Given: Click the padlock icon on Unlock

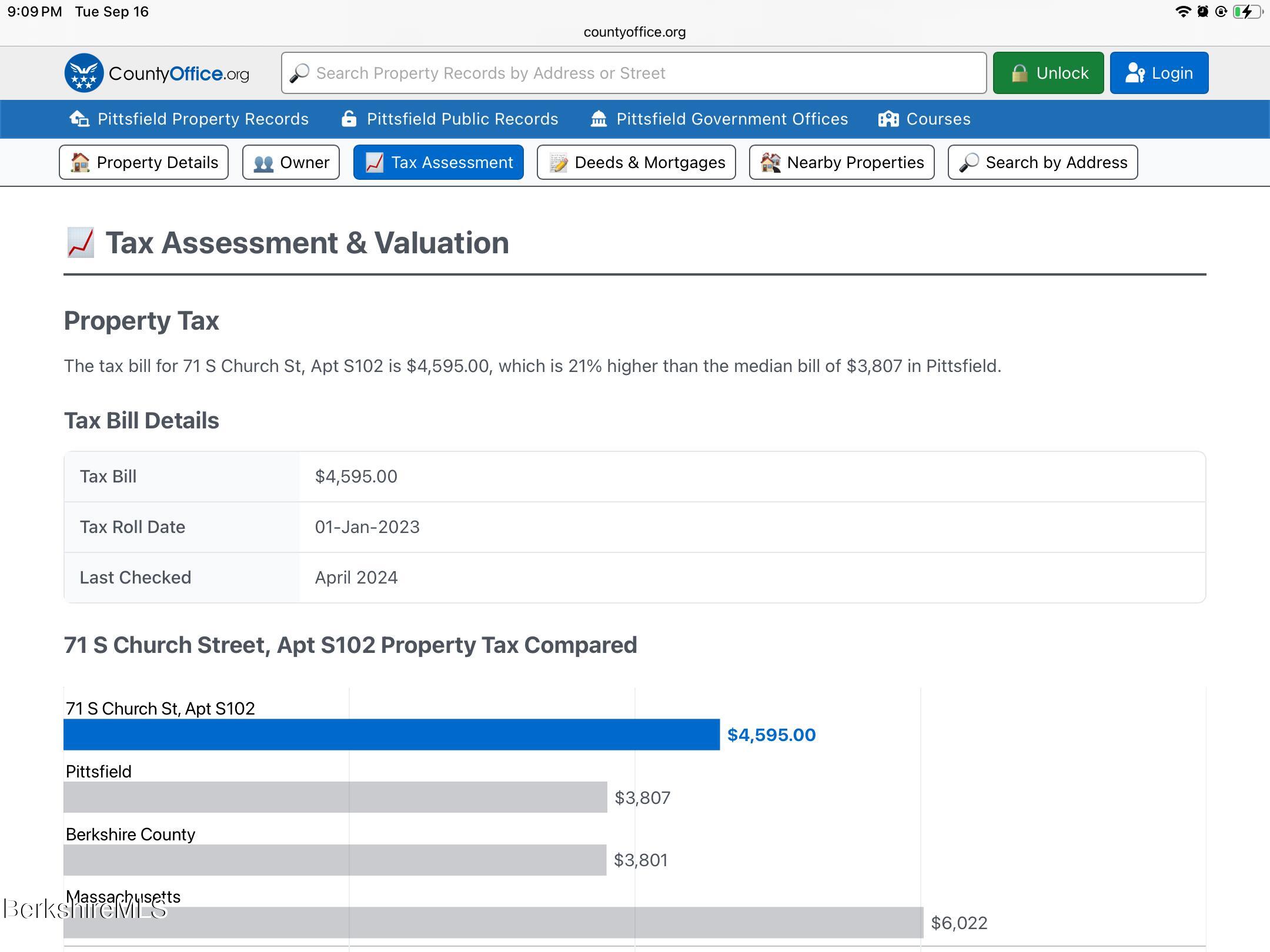Looking at the screenshot, I should point(1019,73).
